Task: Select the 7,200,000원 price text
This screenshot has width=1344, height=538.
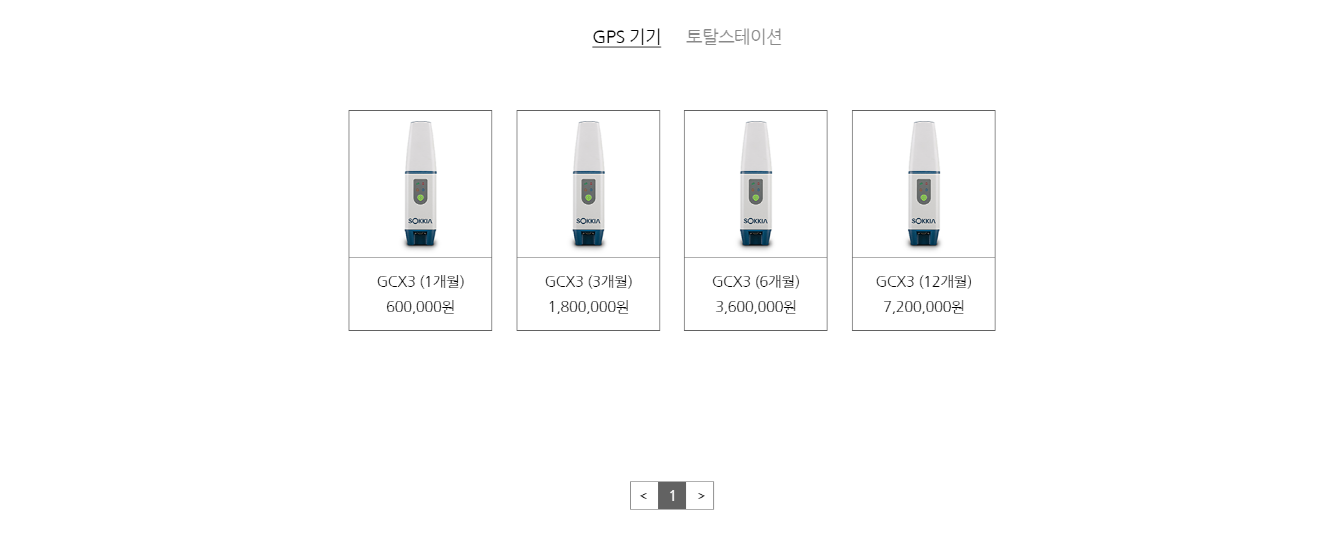Action: [924, 307]
